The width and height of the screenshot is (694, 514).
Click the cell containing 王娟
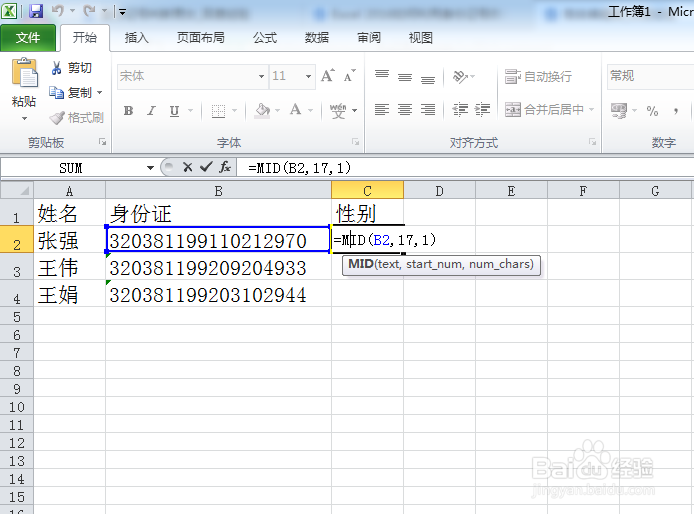tap(69, 294)
